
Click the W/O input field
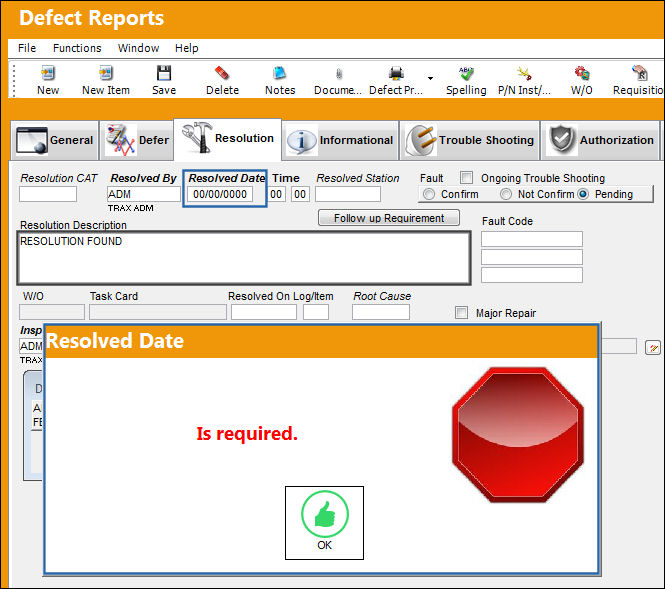point(52,312)
